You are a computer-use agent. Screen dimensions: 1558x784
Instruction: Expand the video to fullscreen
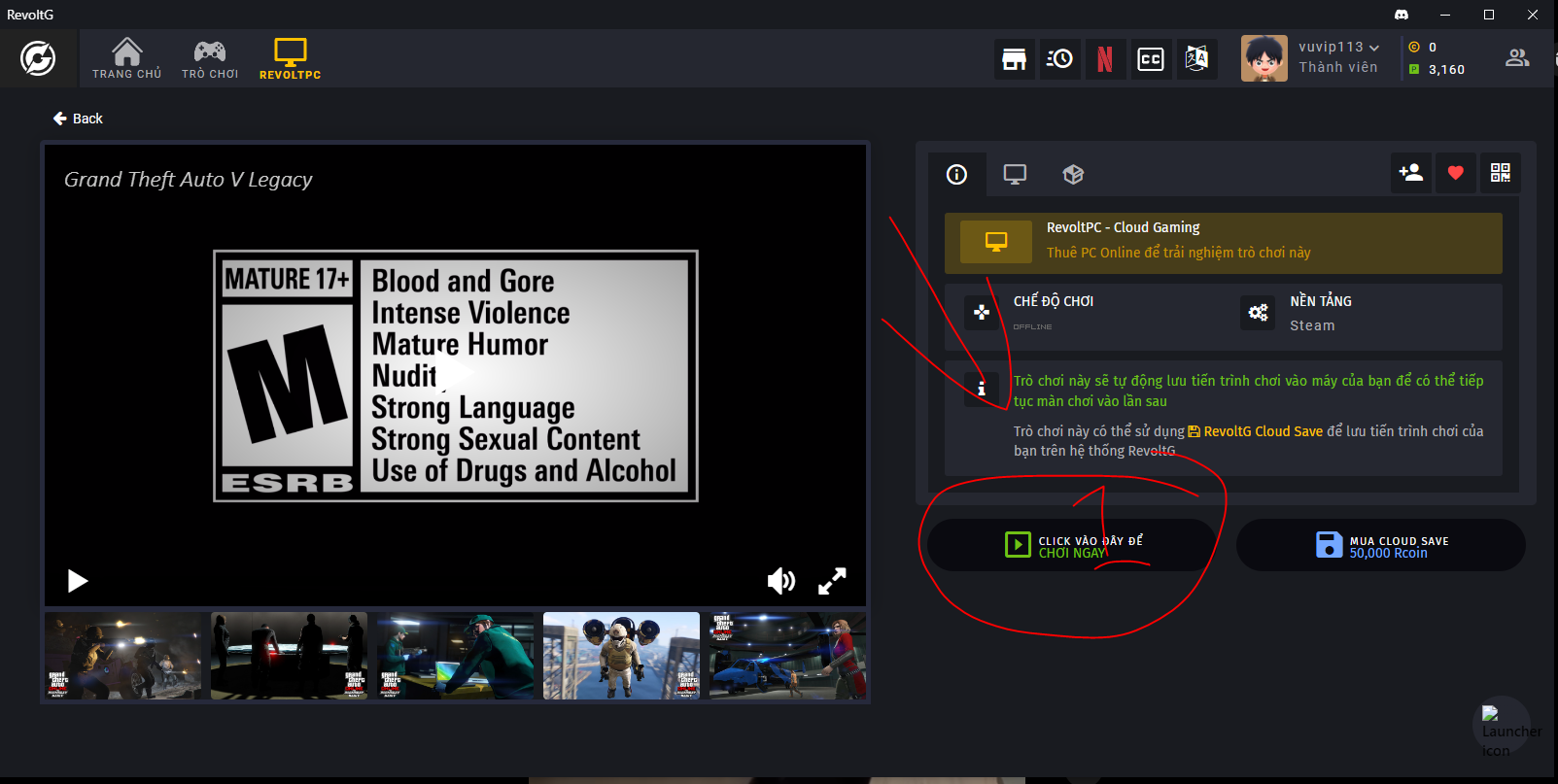pos(832,581)
